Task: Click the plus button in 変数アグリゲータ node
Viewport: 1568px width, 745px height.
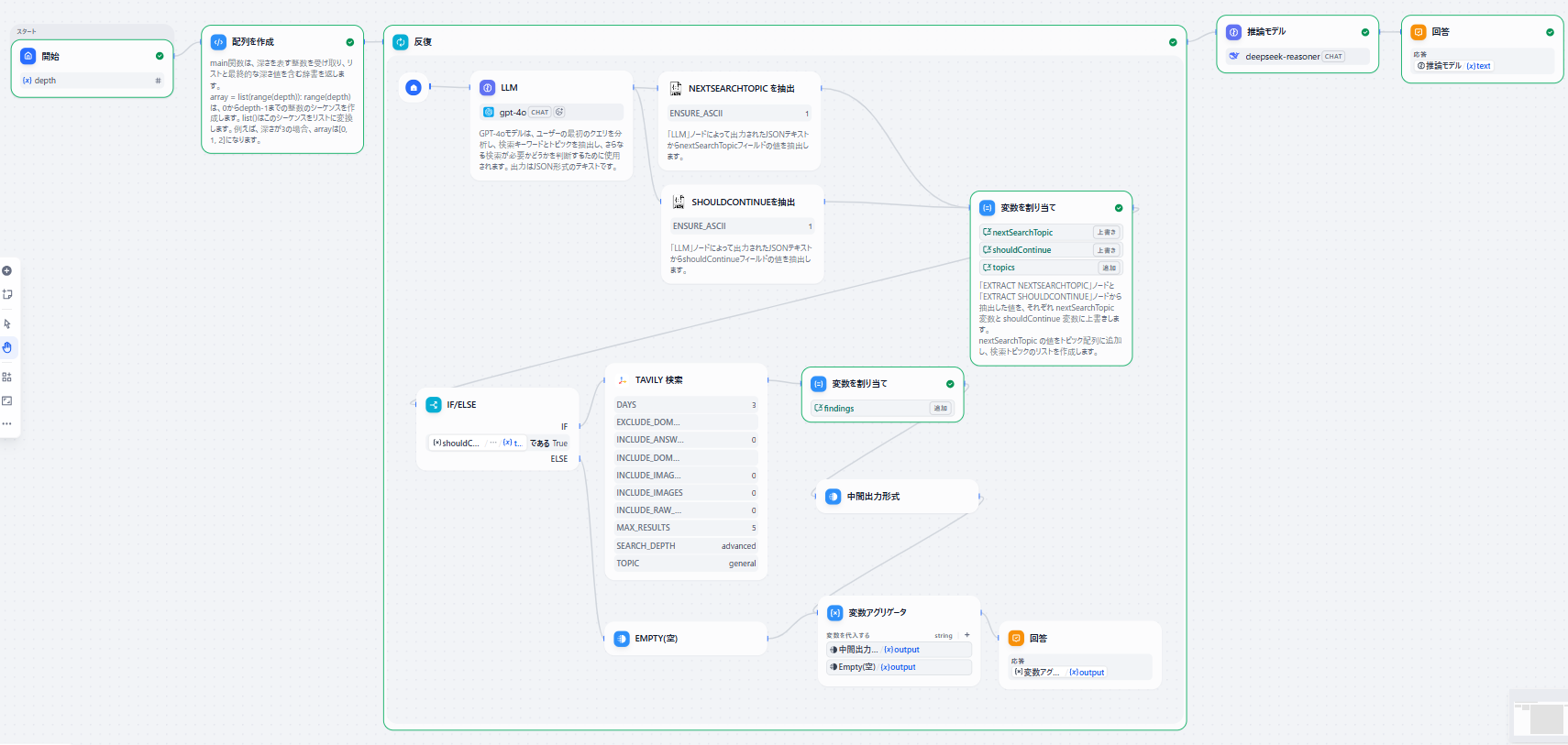Action: point(966,635)
